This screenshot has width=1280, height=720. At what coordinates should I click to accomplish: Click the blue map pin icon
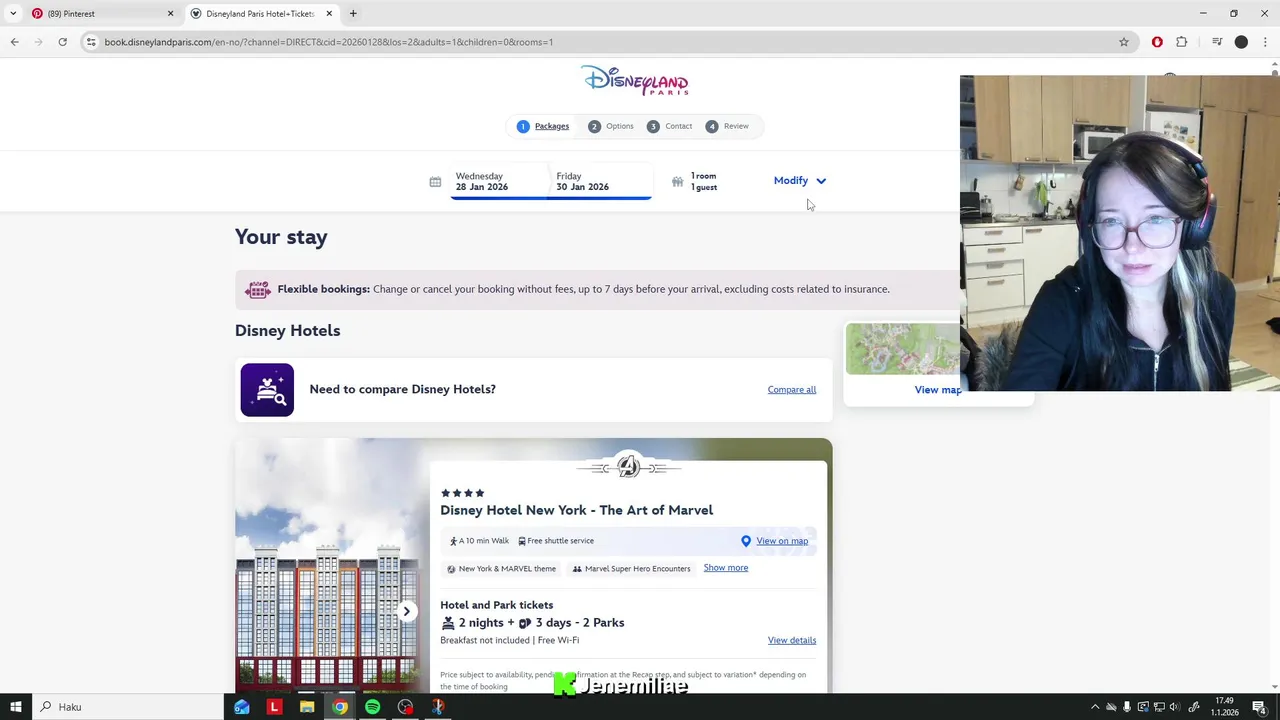(x=746, y=541)
